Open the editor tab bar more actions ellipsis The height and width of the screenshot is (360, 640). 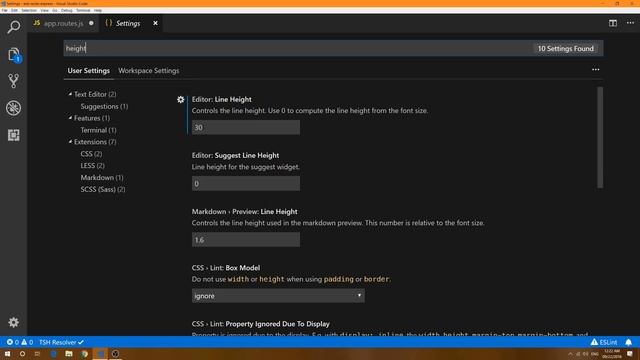pos(630,23)
